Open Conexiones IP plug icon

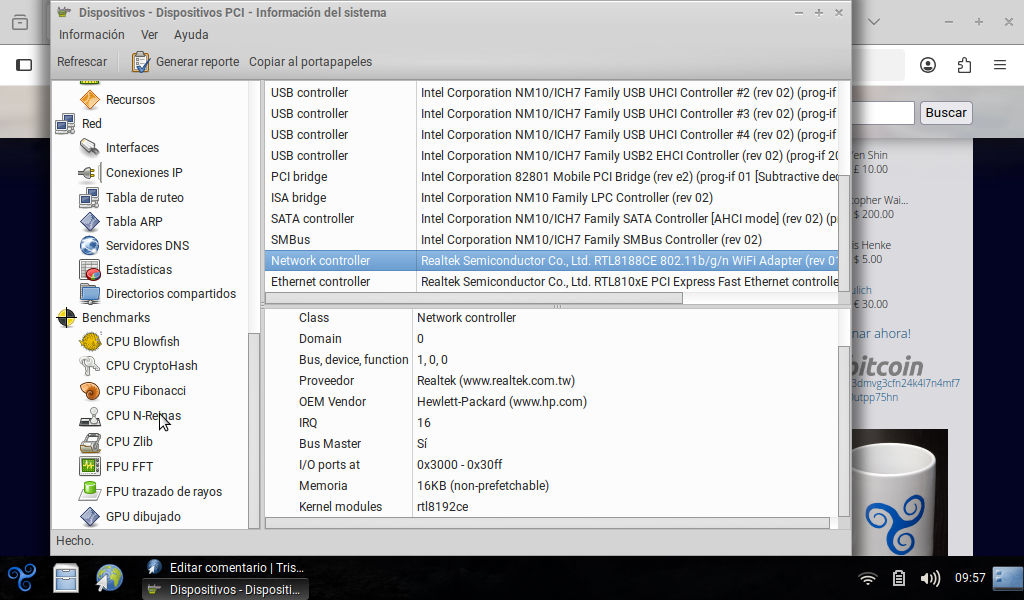[89, 172]
